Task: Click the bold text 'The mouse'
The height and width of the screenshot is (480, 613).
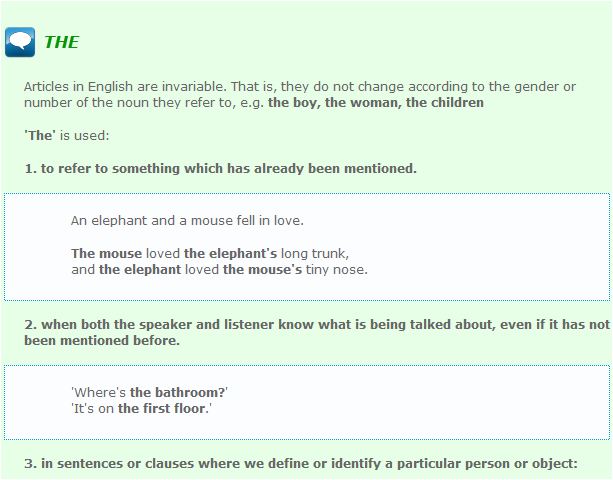Action: (106, 253)
